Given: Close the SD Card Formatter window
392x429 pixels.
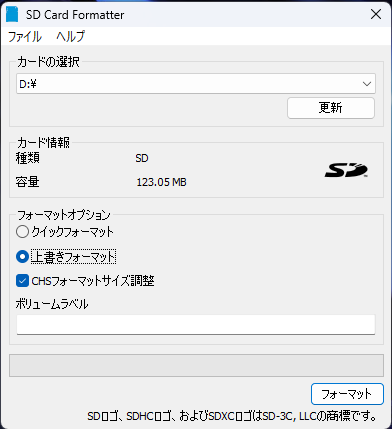Looking at the screenshot, I should [x=376, y=14].
